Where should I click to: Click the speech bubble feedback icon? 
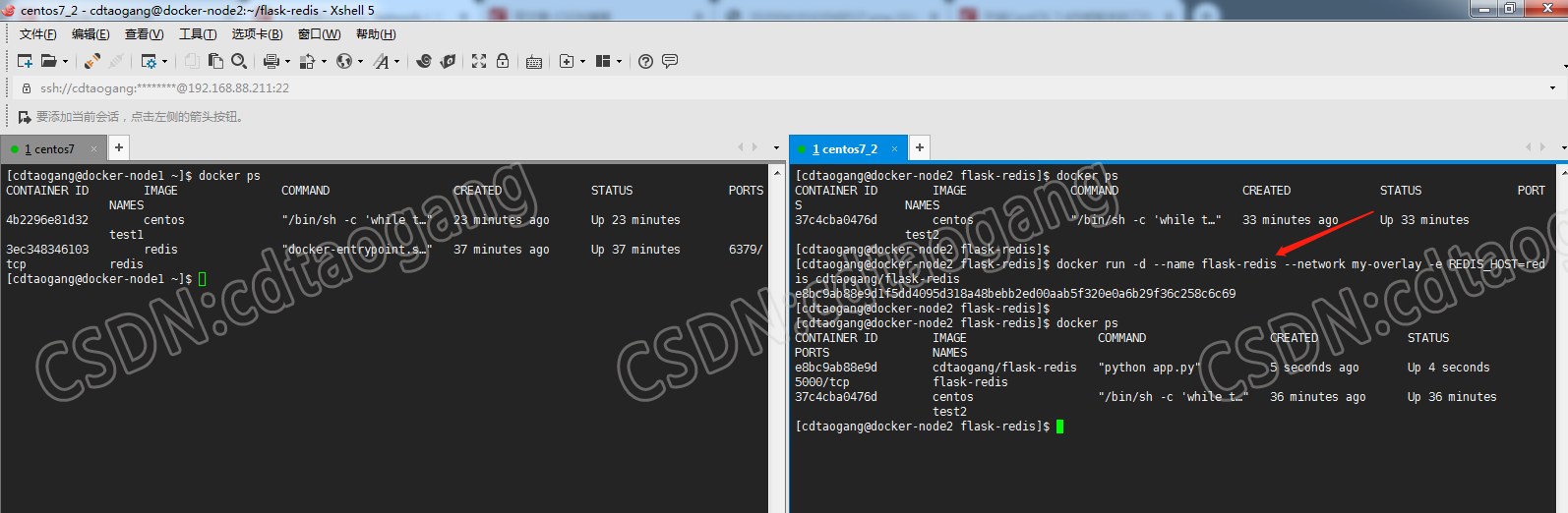click(670, 61)
